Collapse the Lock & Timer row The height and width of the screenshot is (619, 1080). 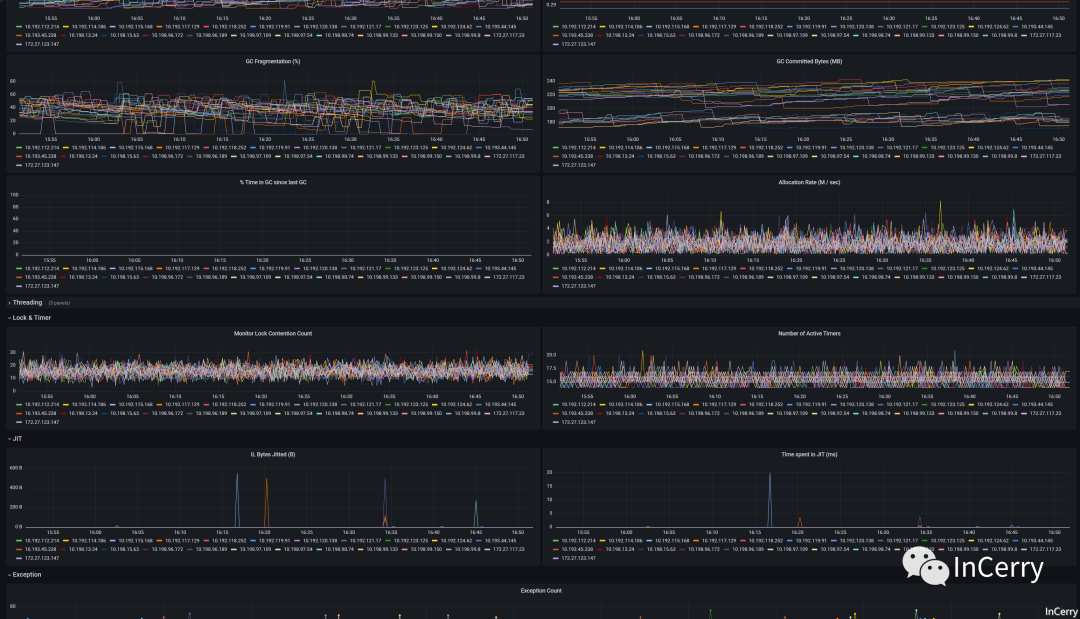[31, 318]
